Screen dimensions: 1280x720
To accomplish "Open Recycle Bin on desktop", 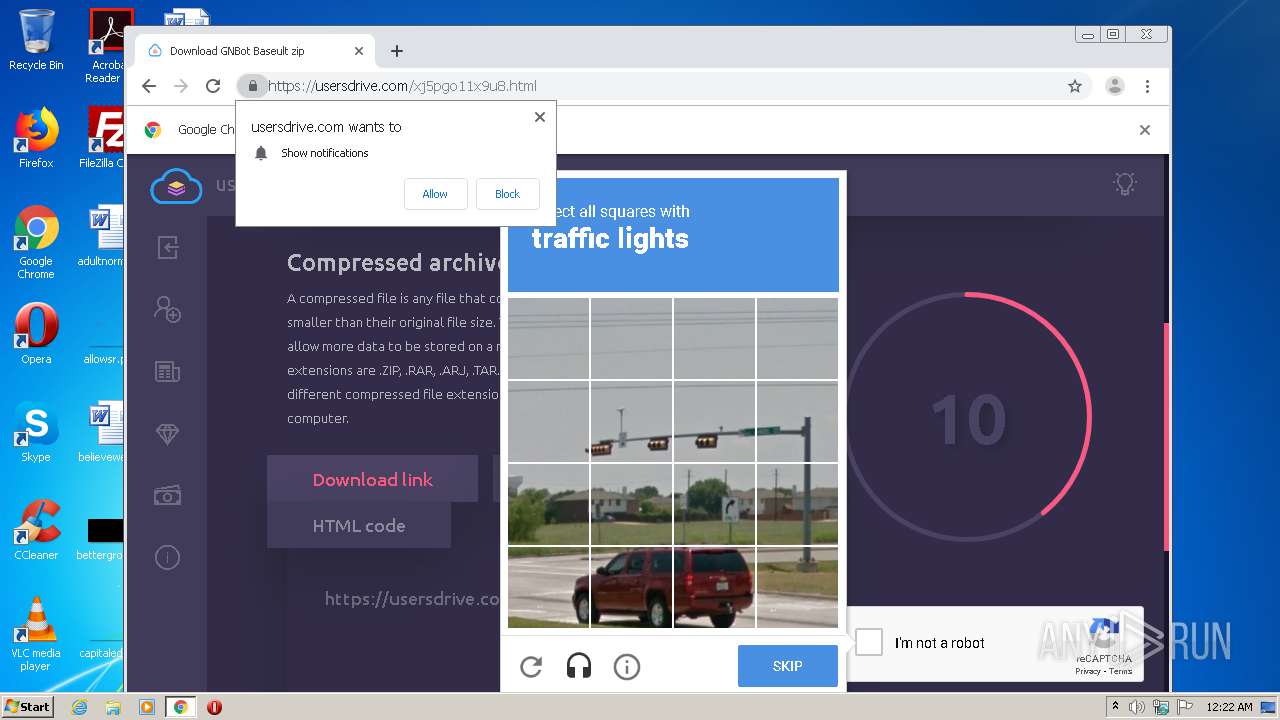I will (36, 40).
